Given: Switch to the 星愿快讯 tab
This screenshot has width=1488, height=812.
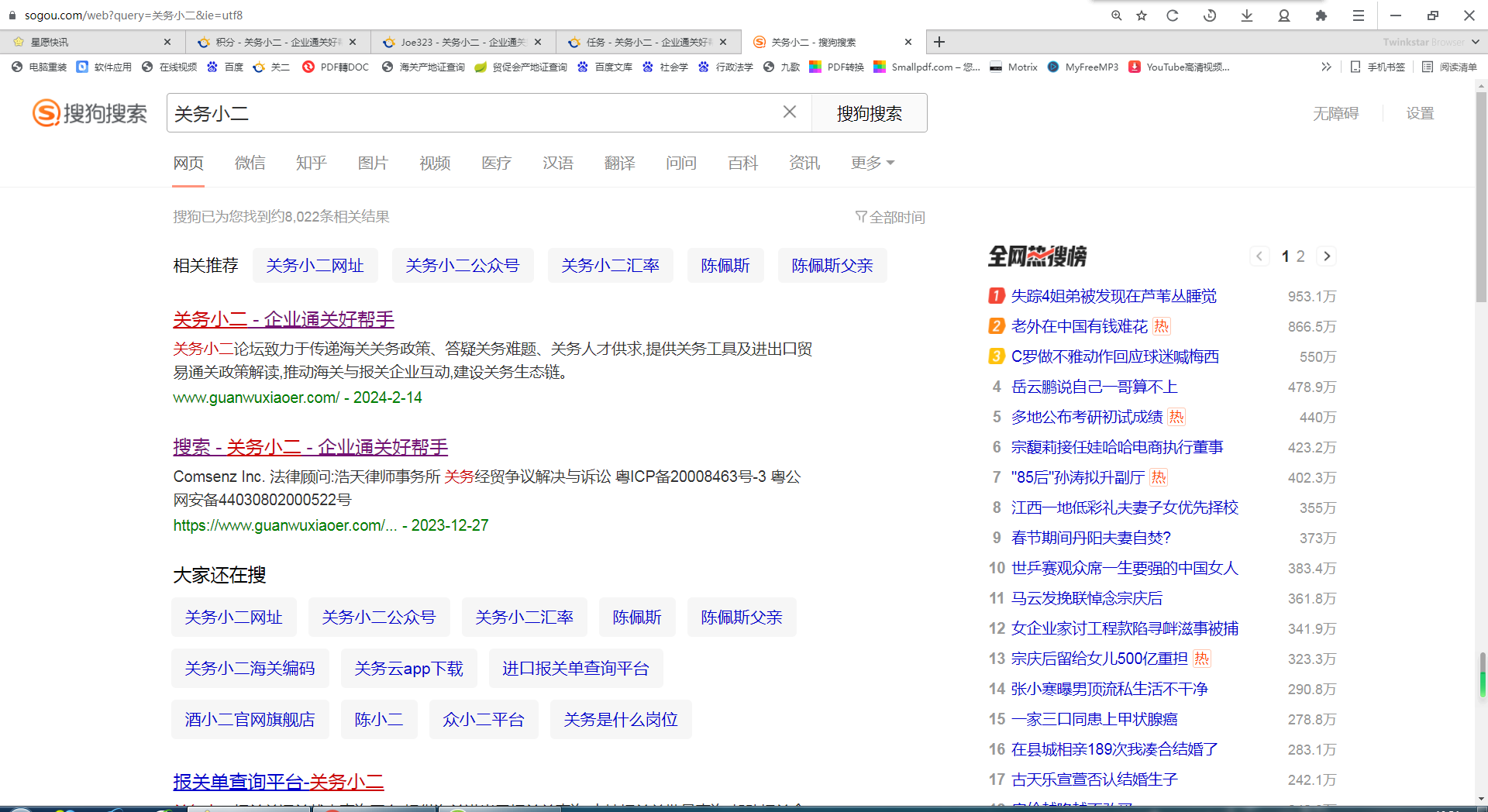Looking at the screenshot, I should click(x=93, y=42).
